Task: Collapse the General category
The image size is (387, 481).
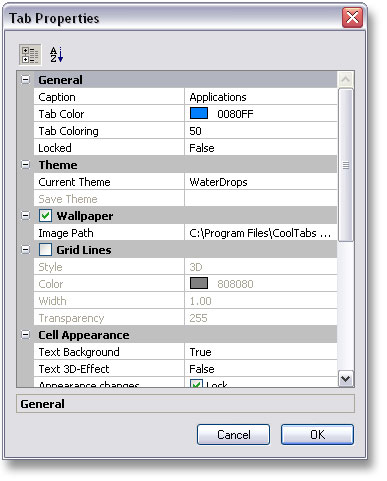Action: 25,80
